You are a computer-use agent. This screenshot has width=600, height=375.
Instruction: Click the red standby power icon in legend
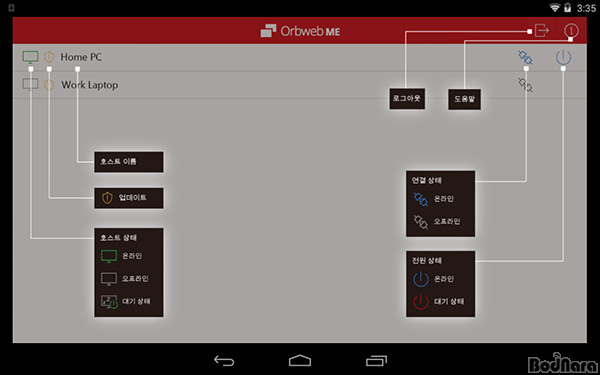pyautogui.click(x=421, y=302)
